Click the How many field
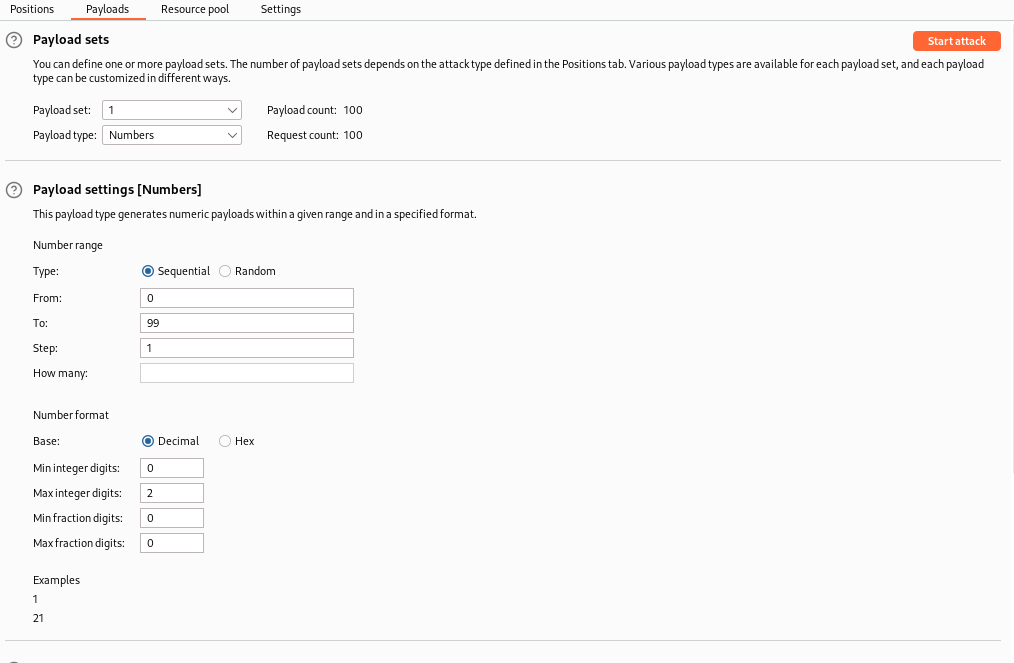This screenshot has width=1014, height=663. click(247, 373)
